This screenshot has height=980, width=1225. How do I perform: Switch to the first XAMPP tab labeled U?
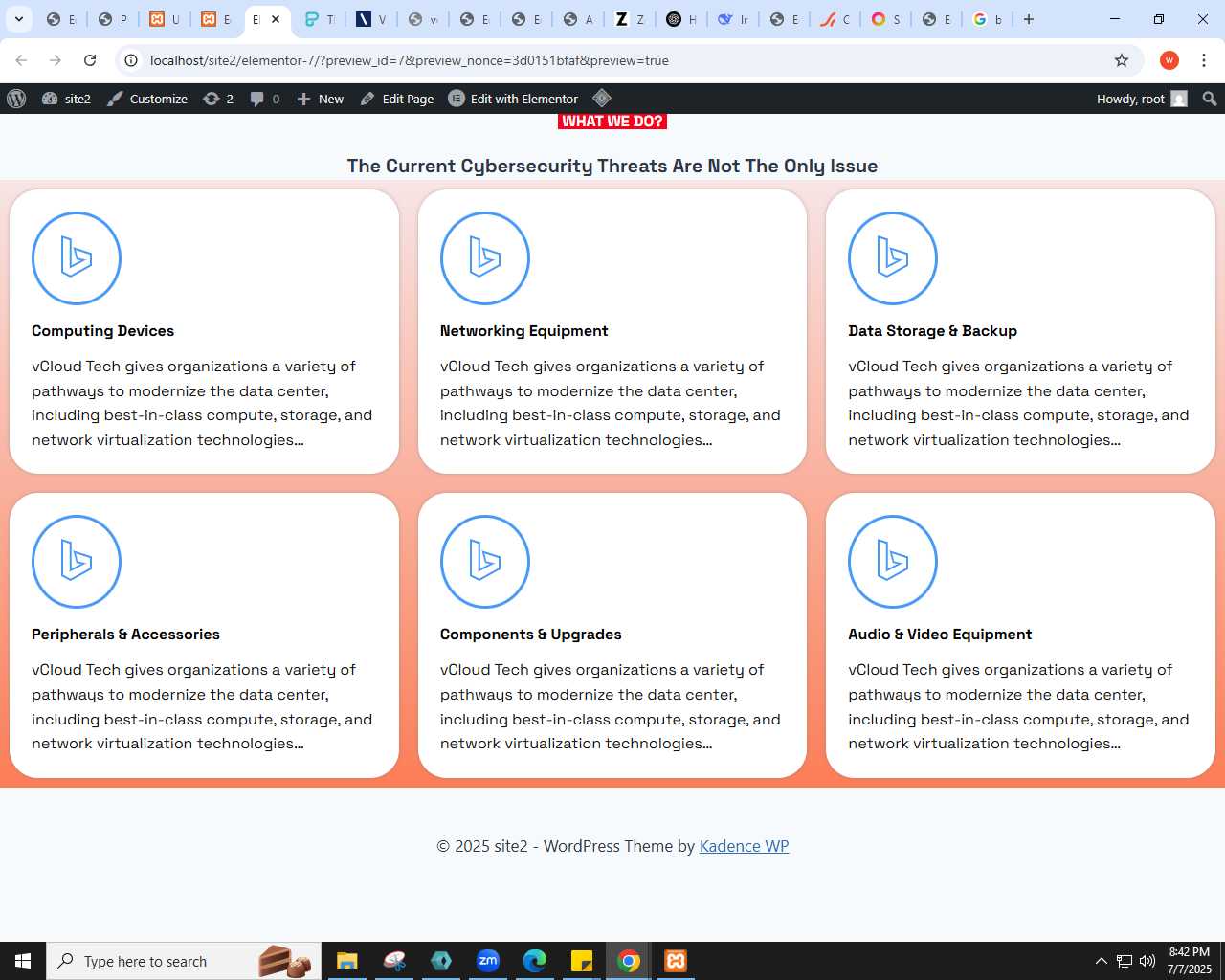coord(165,19)
